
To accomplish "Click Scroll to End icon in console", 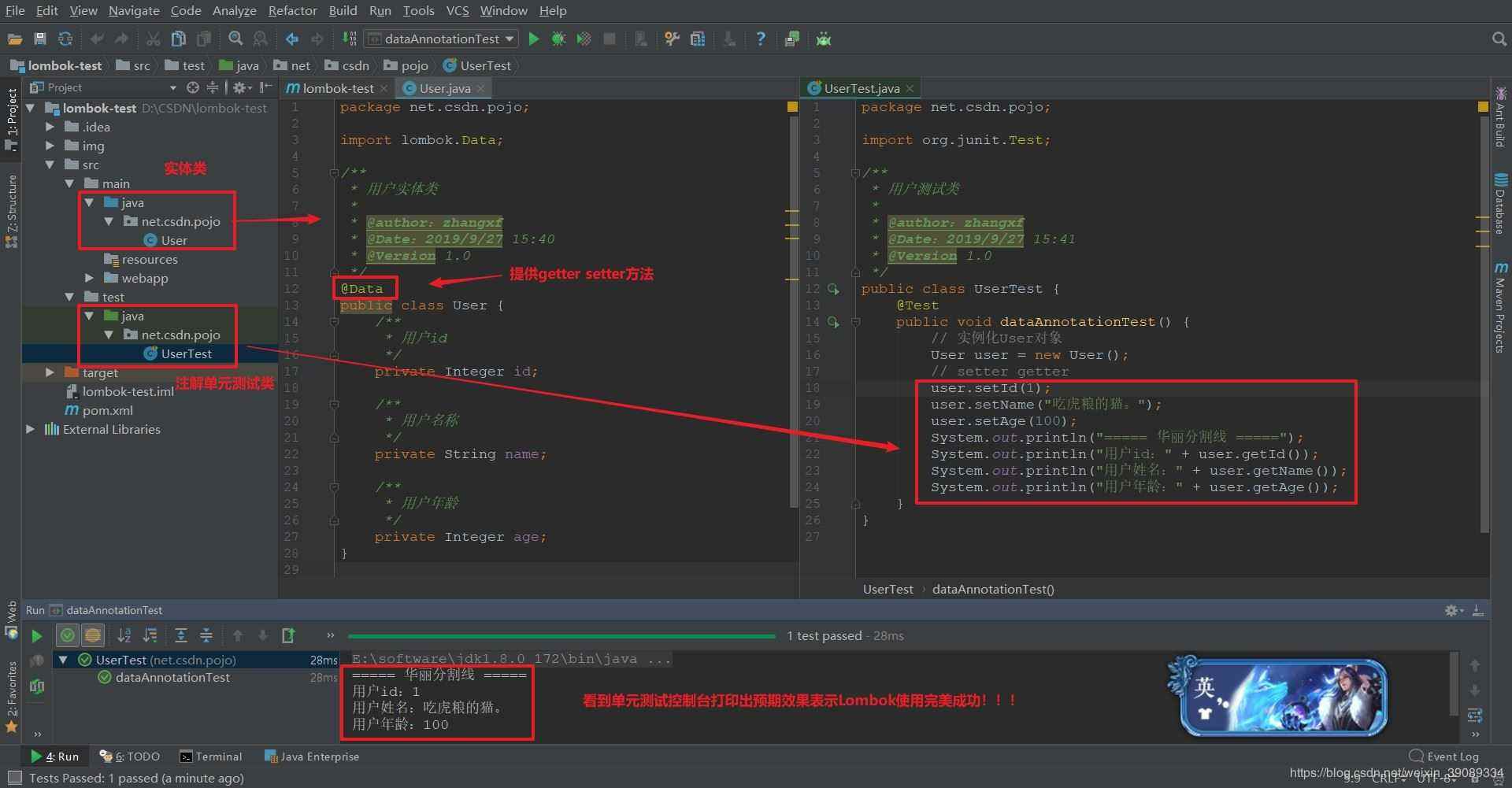I will click(x=1475, y=716).
